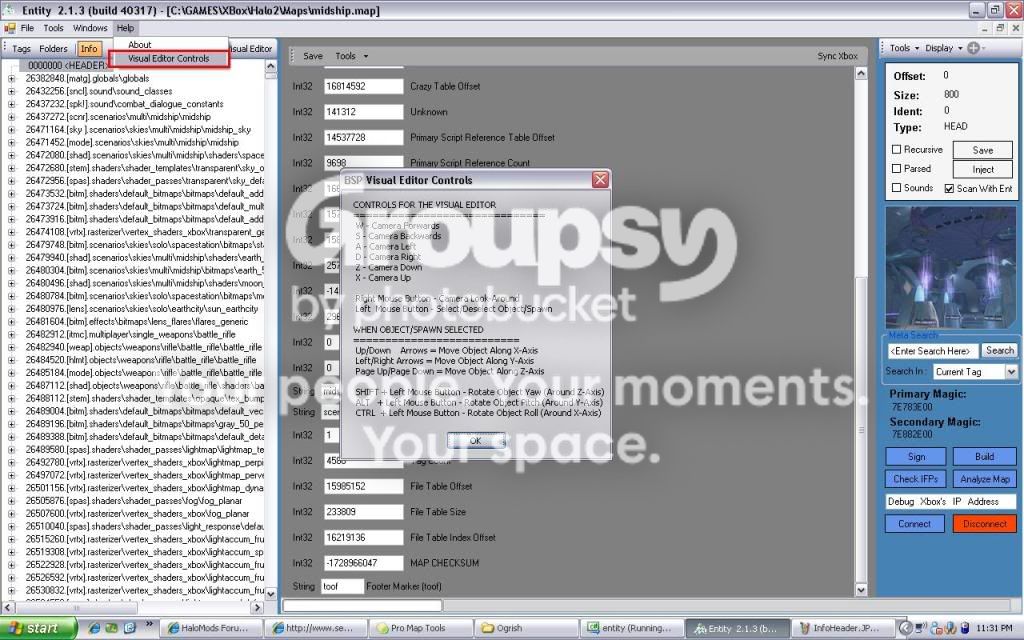Screen dimensions: 1024x640
Task: Uncheck Scan With Ent checkbox
Action: point(949,188)
